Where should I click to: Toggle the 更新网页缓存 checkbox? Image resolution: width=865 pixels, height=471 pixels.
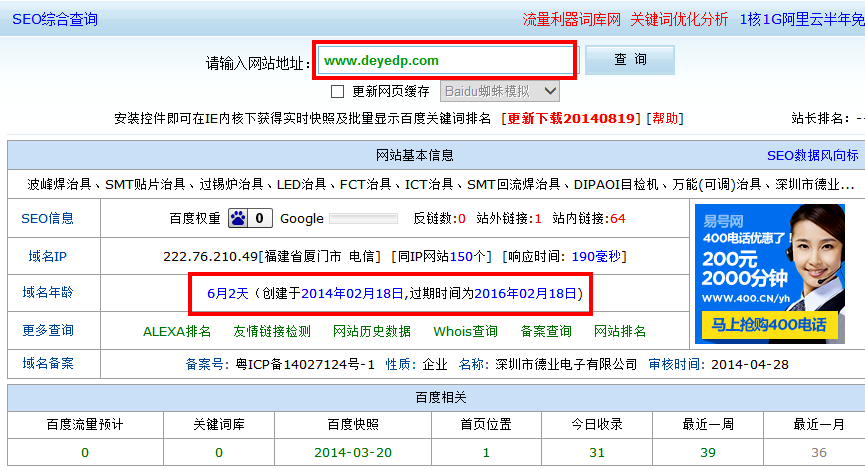tap(338, 92)
